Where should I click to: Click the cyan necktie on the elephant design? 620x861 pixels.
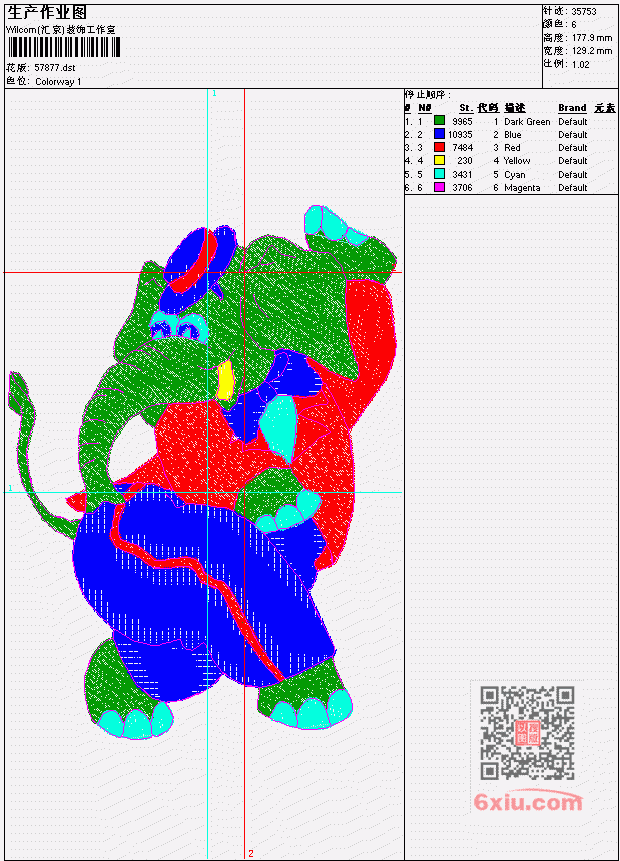pyautogui.click(x=279, y=428)
